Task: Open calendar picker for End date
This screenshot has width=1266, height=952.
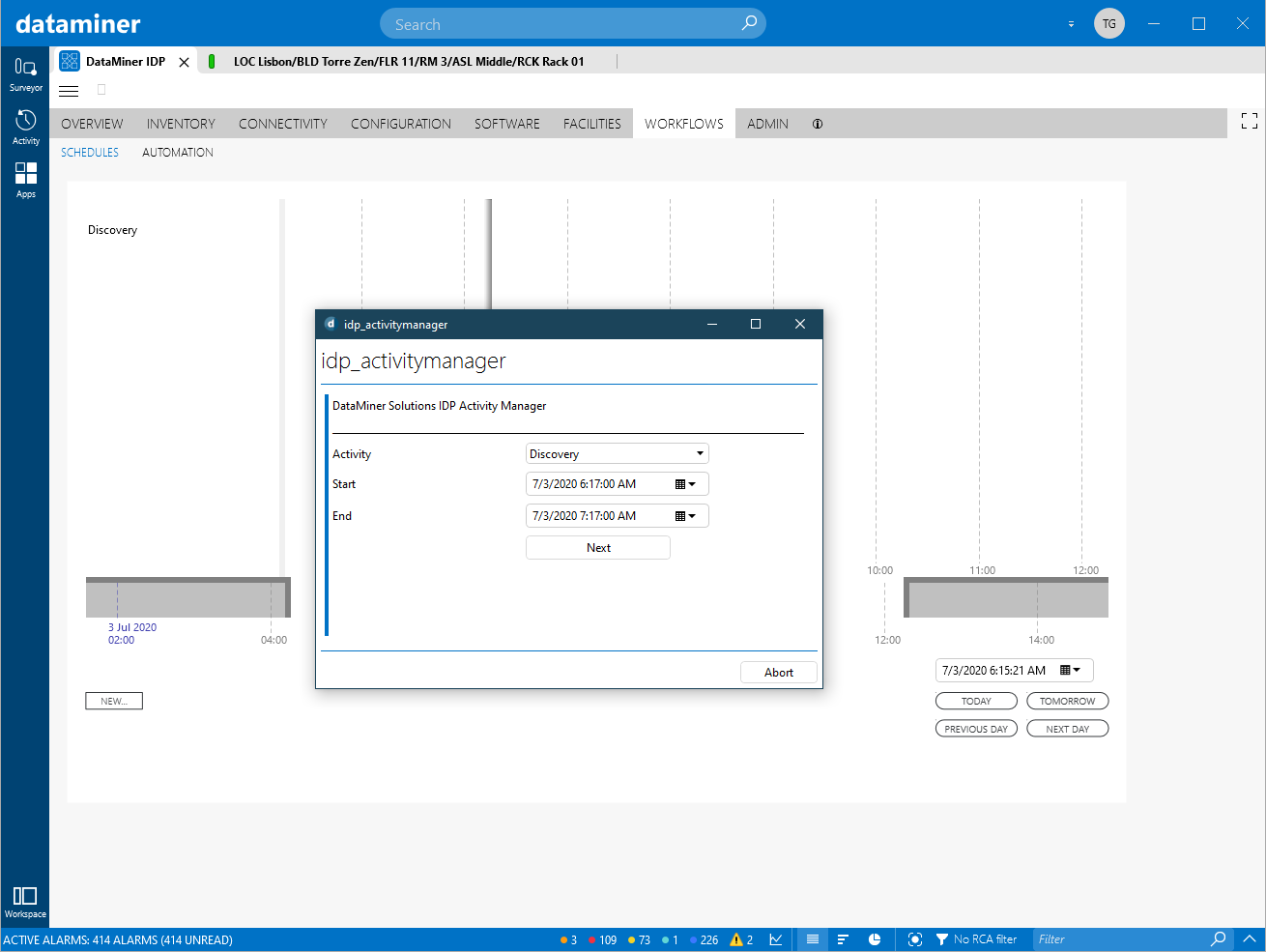Action: [685, 516]
